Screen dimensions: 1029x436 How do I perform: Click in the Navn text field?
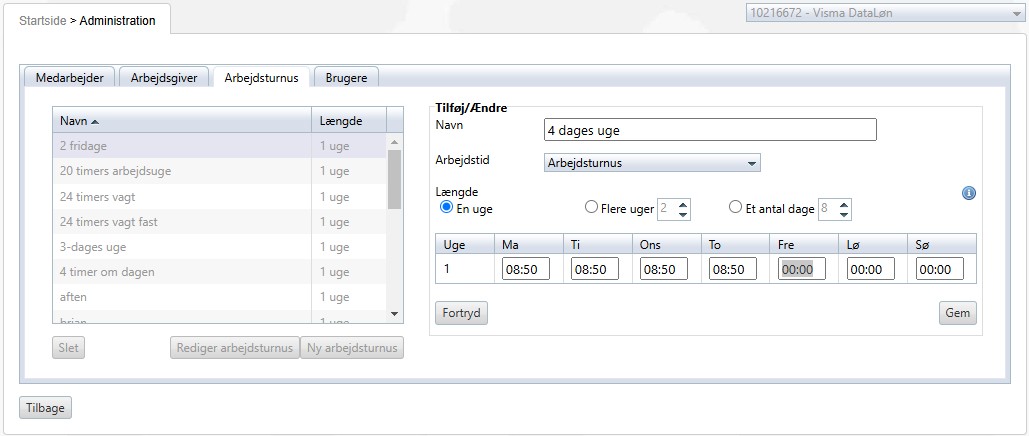coord(710,130)
